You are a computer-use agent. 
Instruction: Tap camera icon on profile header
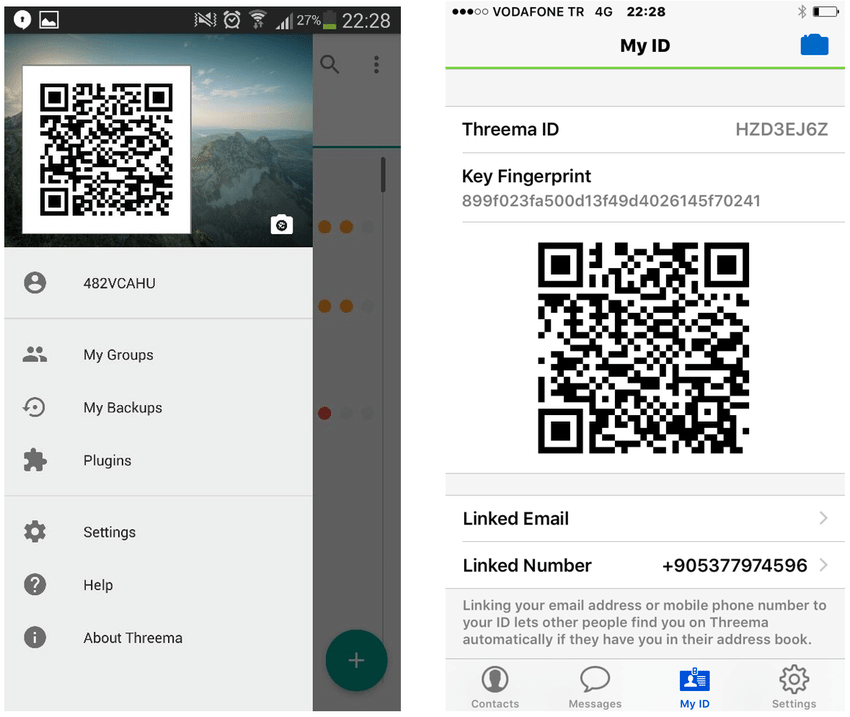pyautogui.click(x=282, y=225)
